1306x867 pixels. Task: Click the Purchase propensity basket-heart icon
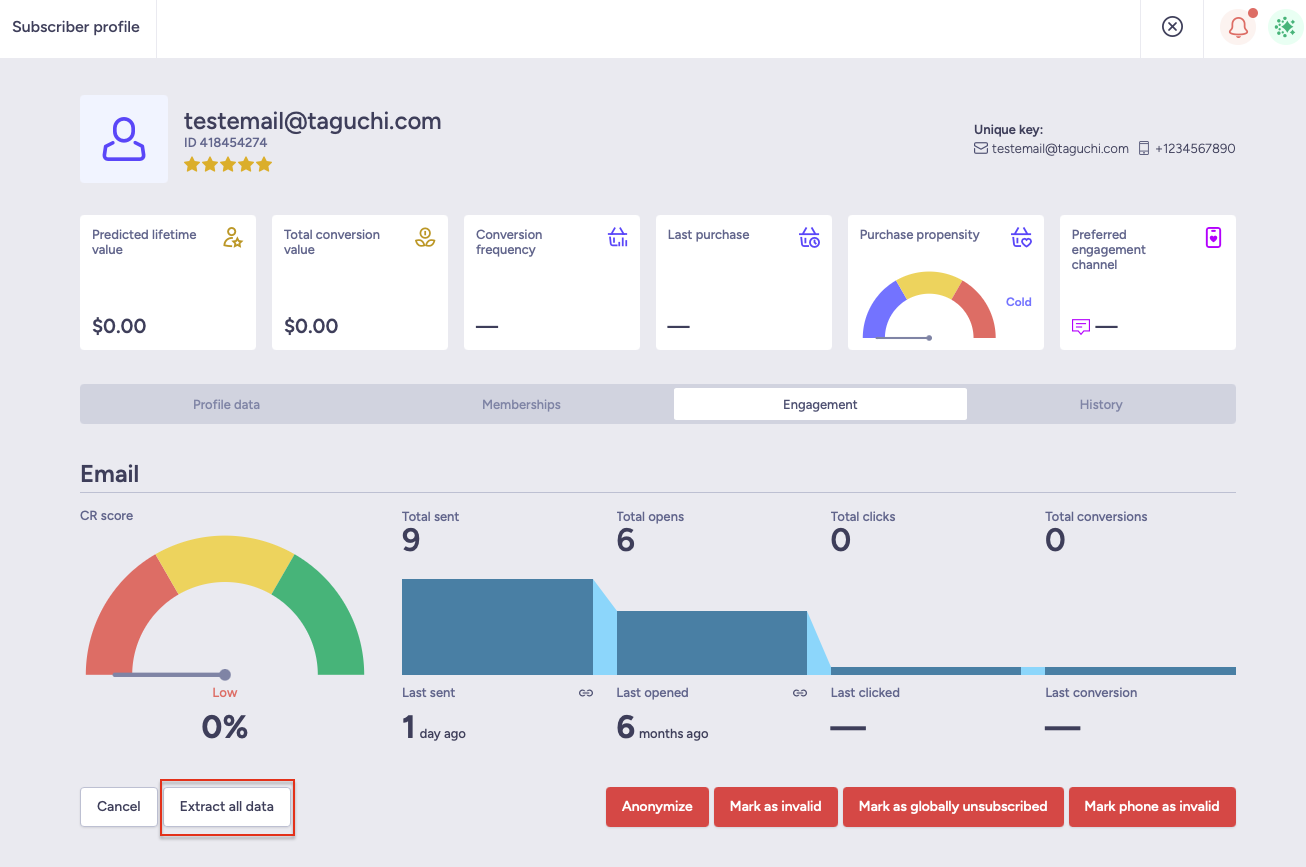[x=1021, y=238]
